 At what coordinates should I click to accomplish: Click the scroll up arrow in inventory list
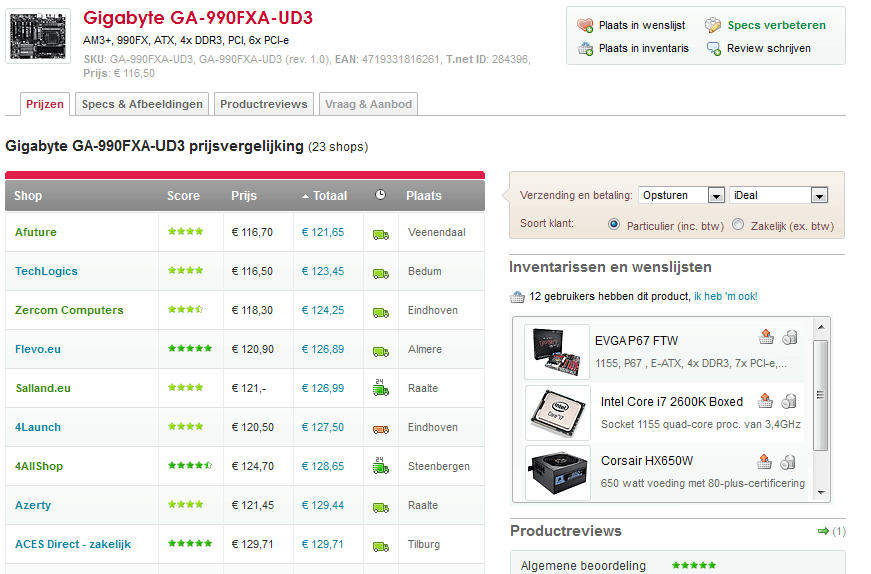(x=821, y=327)
